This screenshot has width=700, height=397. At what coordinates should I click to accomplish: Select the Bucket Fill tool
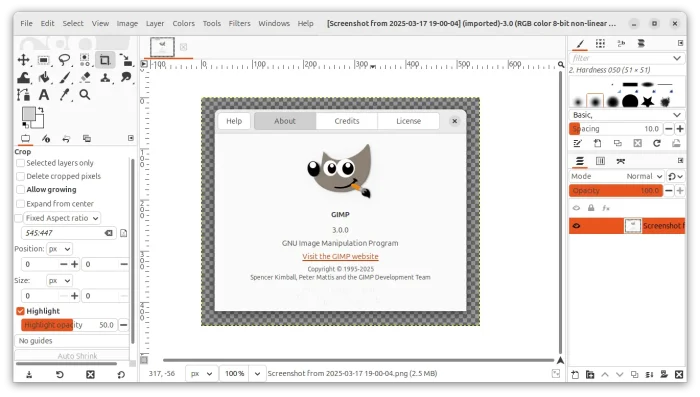click(x=44, y=78)
